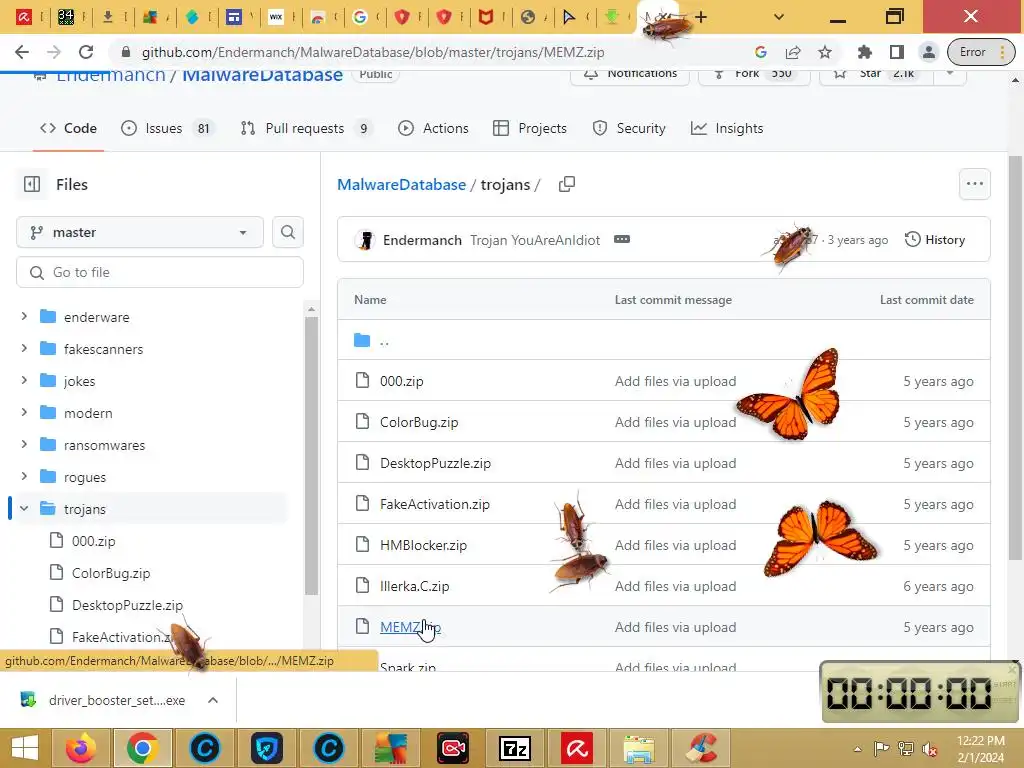This screenshot has width=1024, height=768.
Task: Open a new browser tab with plus
Action: tap(701, 17)
